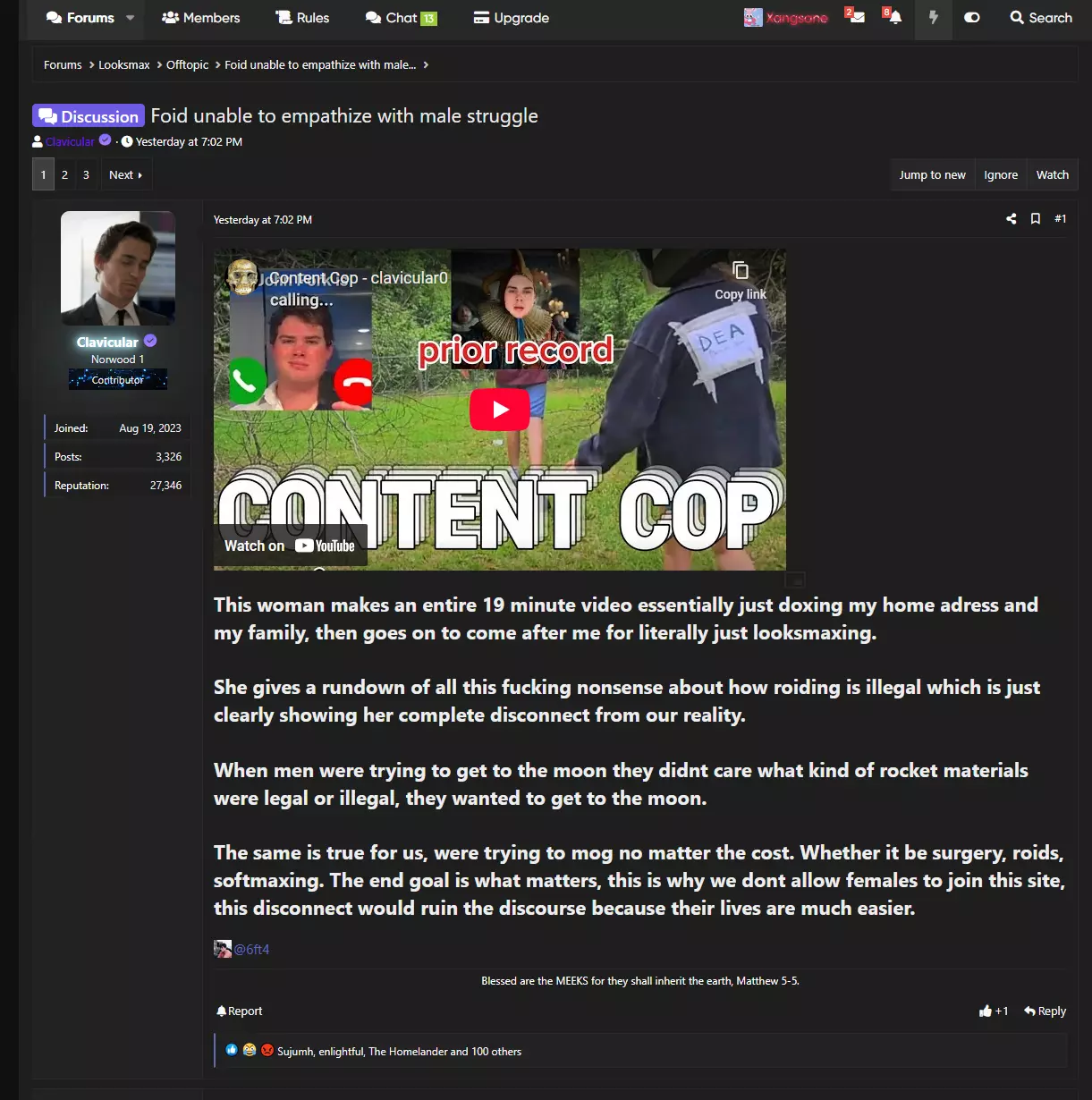Go to the Offtopic breadcrumb
This screenshot has width=1092, height=1100.
187,65
